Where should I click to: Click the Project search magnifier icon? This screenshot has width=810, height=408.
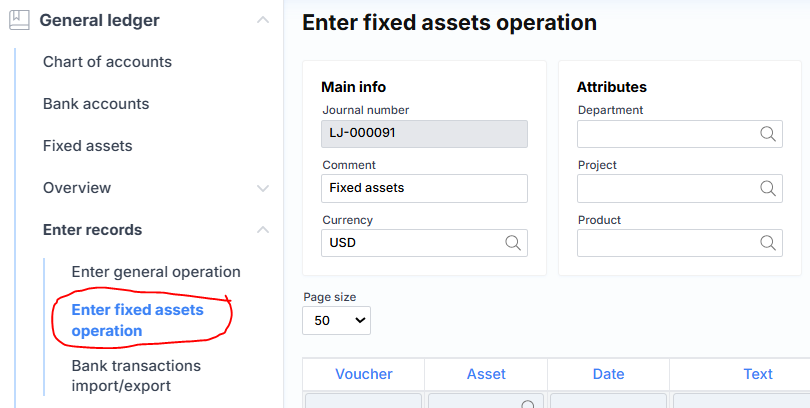tap(768, 188)
